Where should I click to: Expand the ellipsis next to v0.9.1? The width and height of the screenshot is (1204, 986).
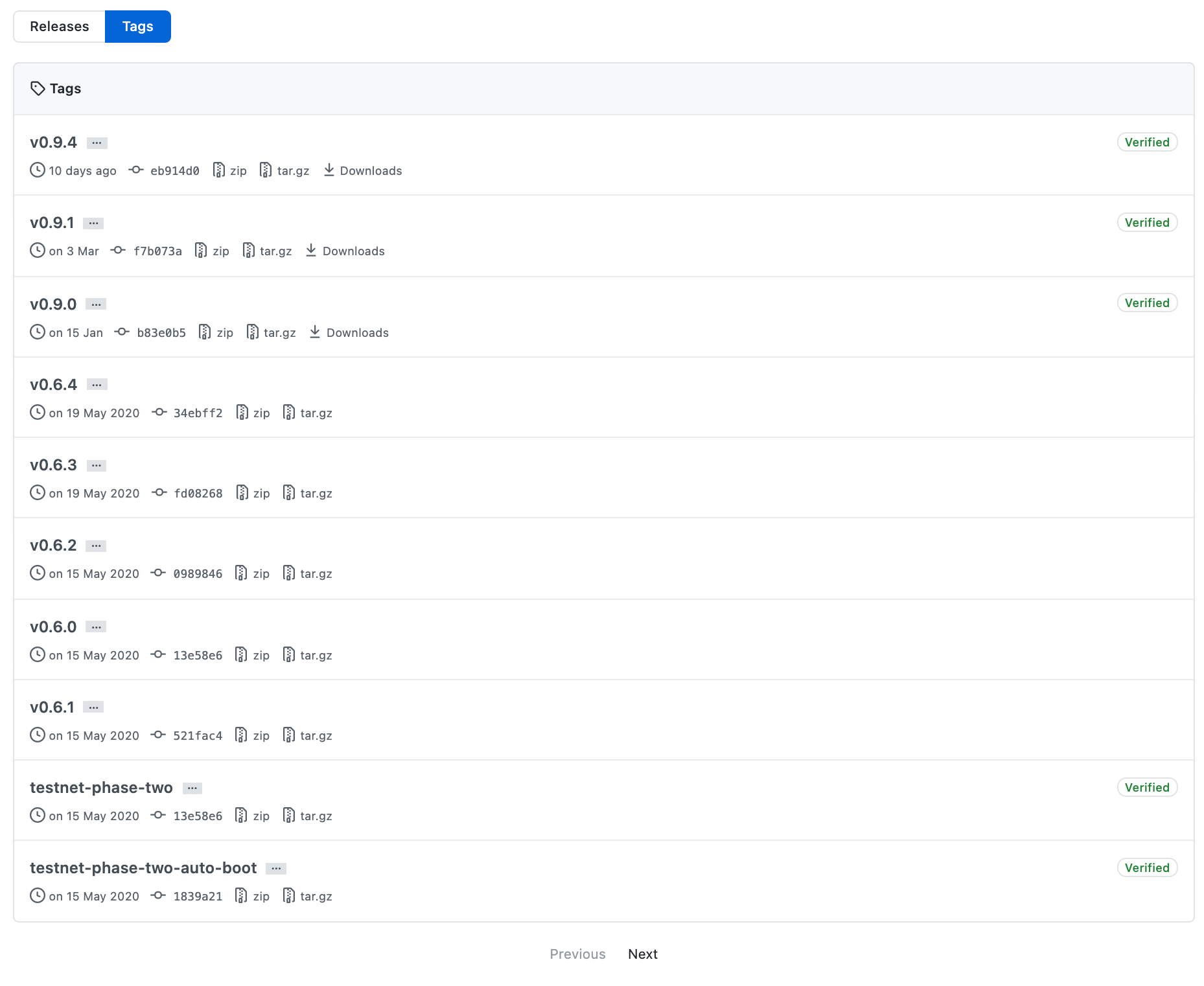coord(93,224)
